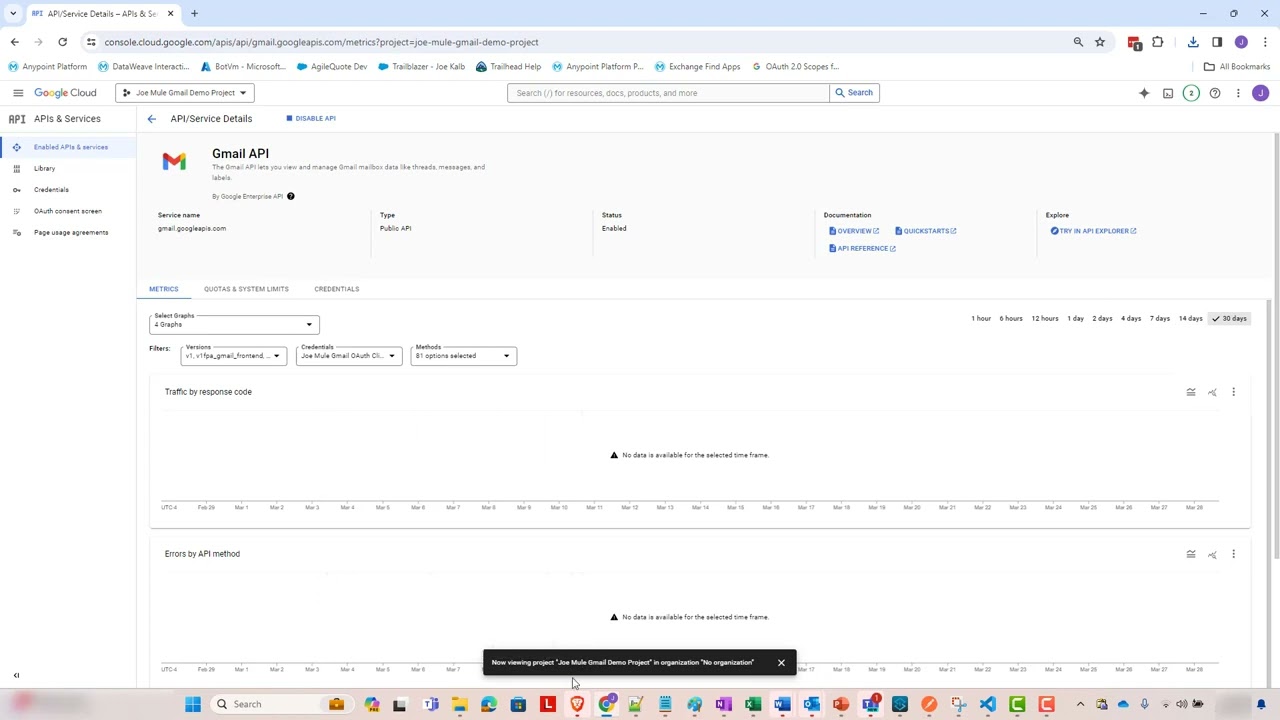
Task: Open the Overview documentation link
Action: point(854,231)
